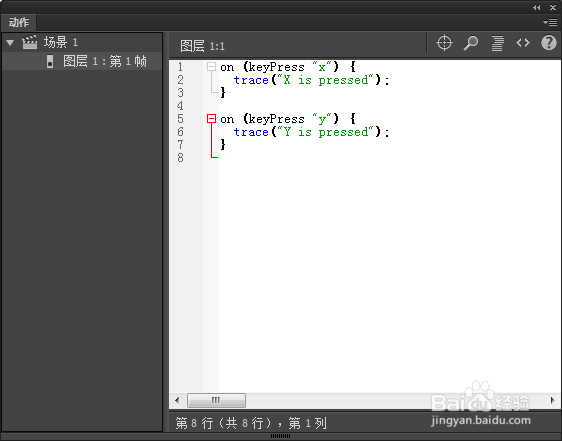Screen dimensions: 562x441
Task: Click the scroll right arrow
Action: click(x=553, y=400)
